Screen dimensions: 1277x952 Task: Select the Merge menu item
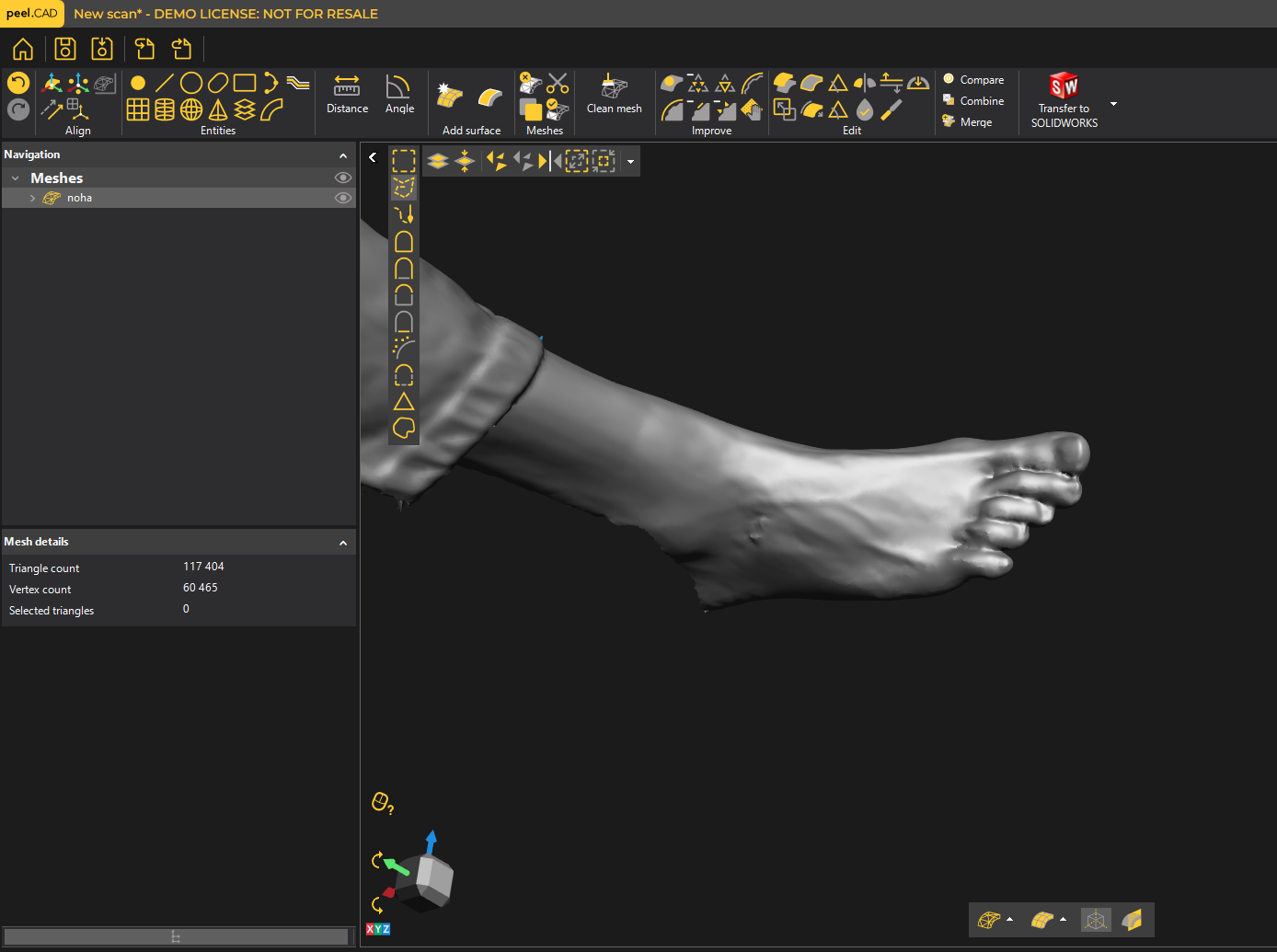(x=975, y=122)
